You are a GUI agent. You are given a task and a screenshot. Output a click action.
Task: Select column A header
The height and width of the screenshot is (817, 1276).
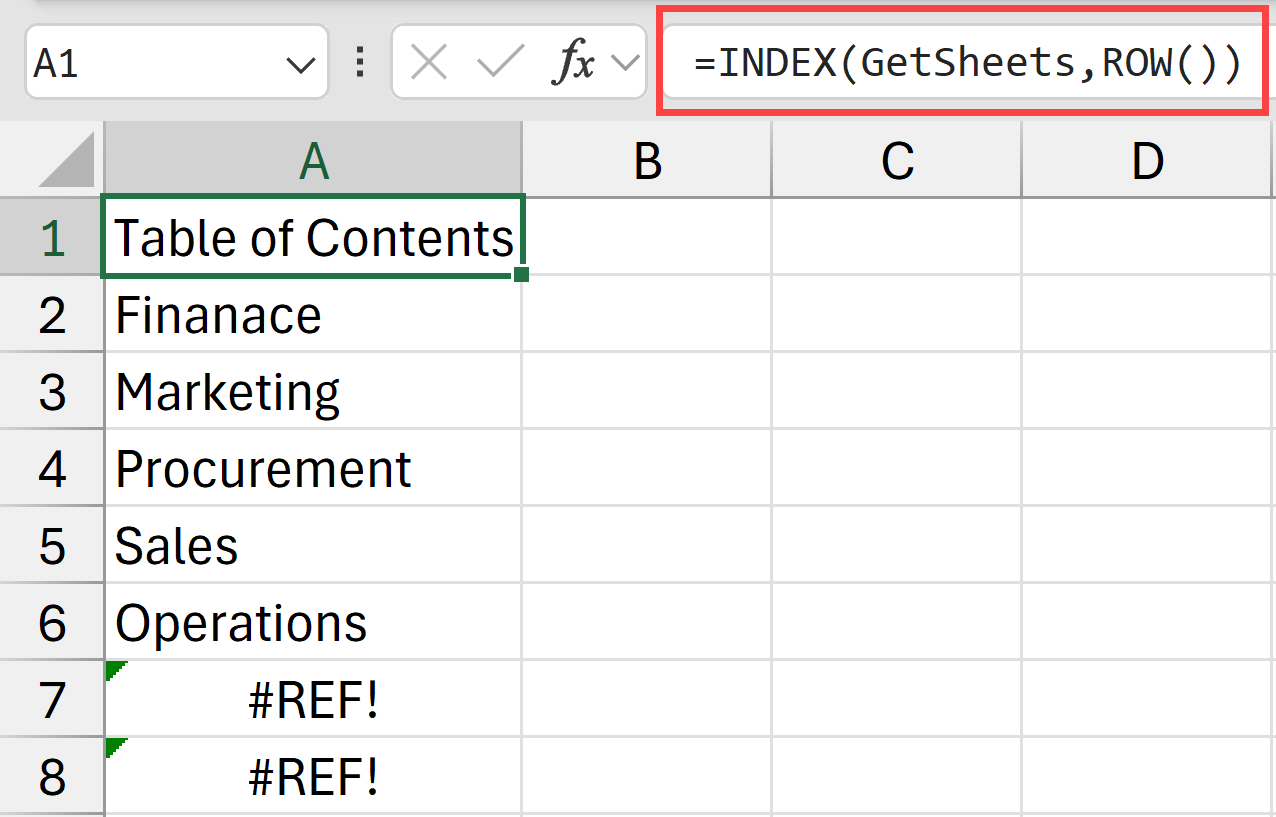pyautogui.click(x=313, y=161)
